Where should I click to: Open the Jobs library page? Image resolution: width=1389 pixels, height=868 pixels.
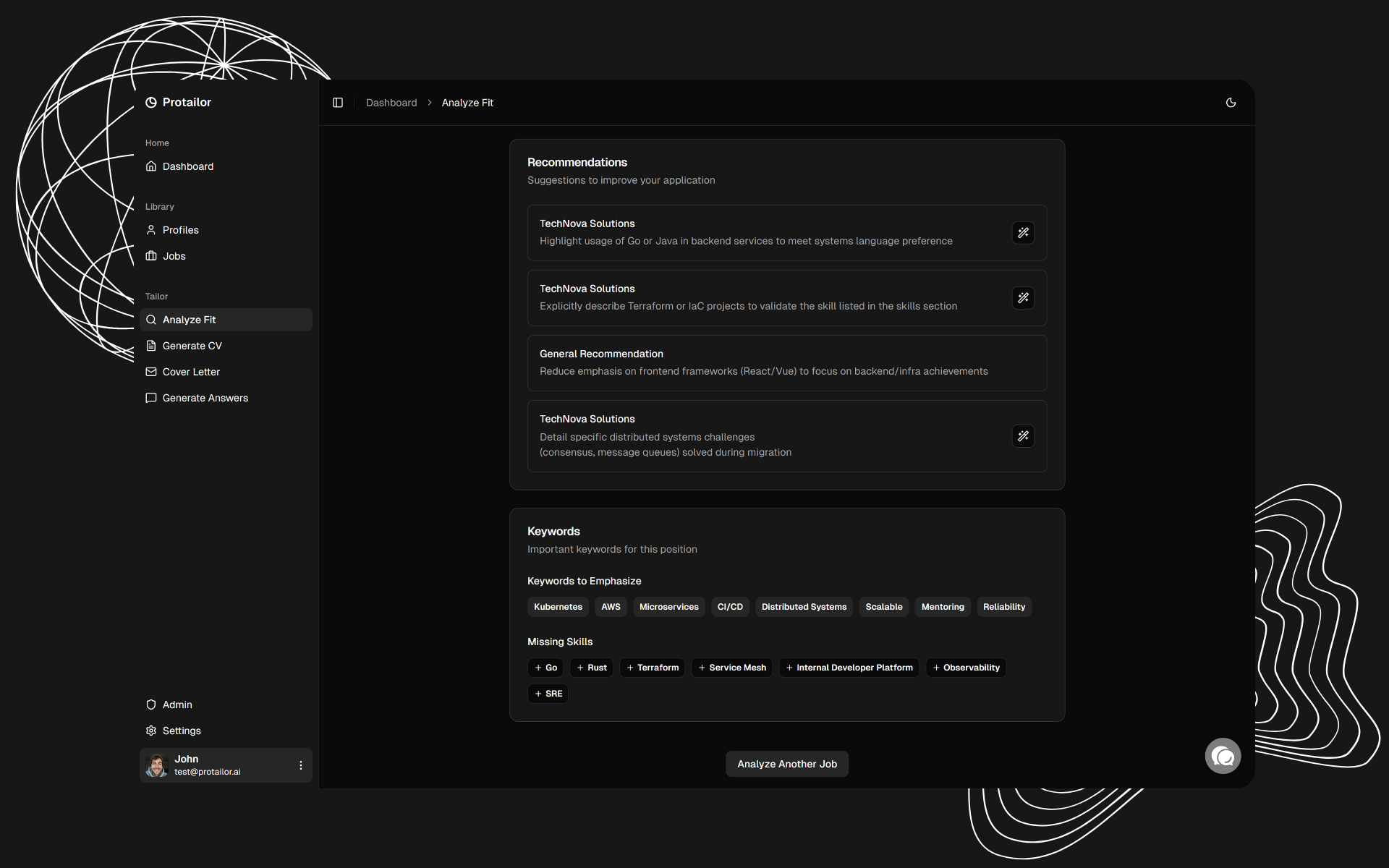pos(174,256)
